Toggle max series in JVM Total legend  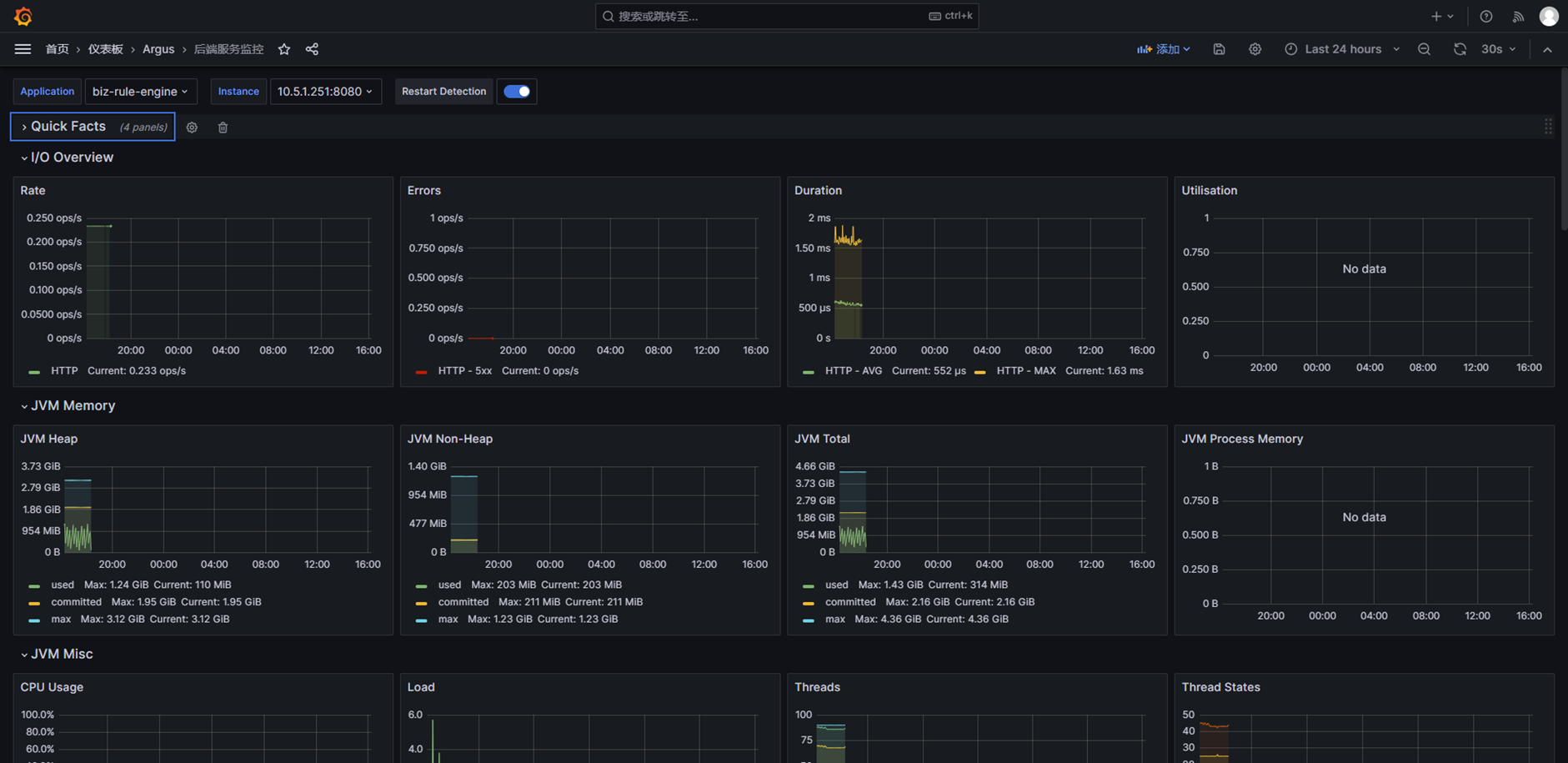coord(835,620)
